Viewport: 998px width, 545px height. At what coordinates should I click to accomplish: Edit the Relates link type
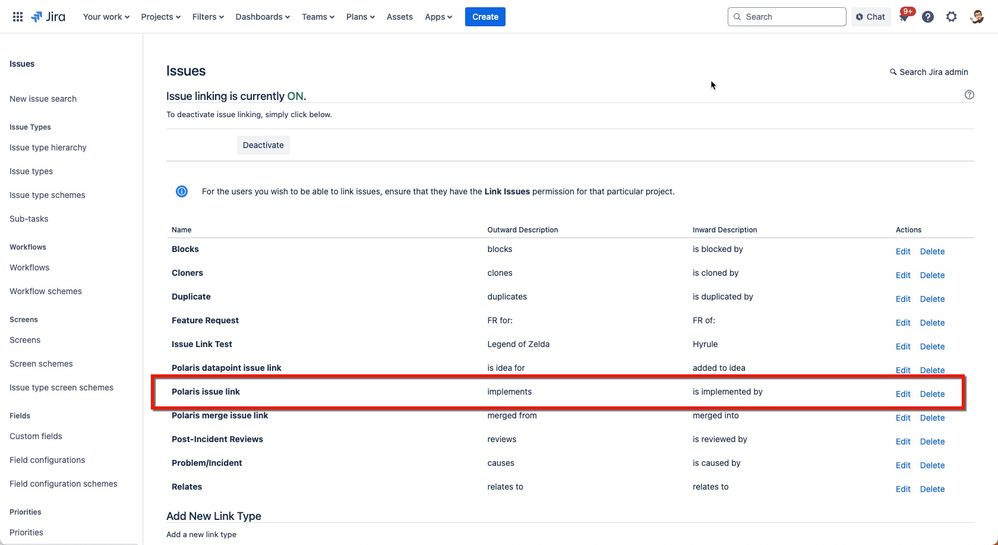(x=903, y=489)
